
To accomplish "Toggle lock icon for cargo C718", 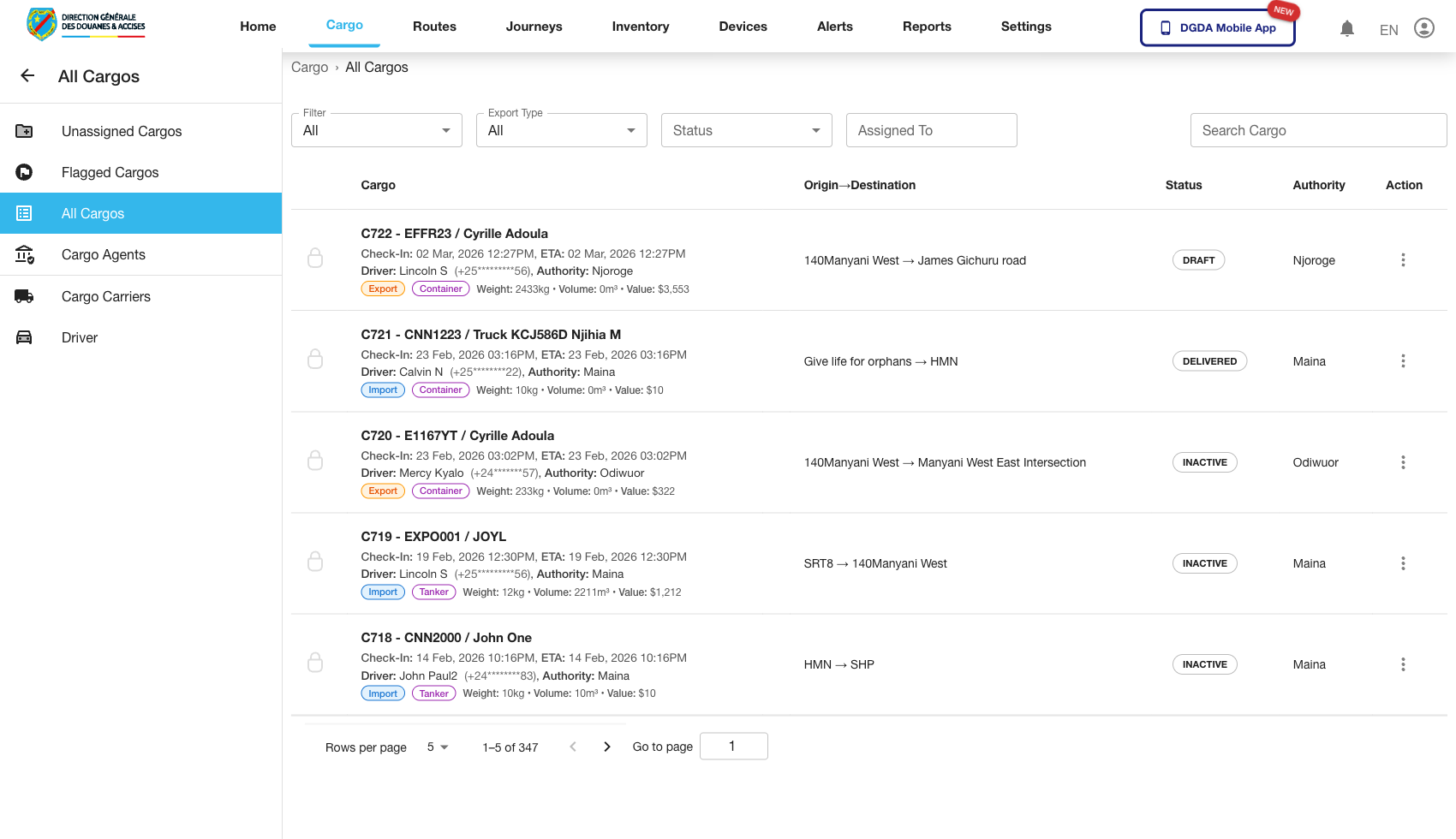I will 315,663.
